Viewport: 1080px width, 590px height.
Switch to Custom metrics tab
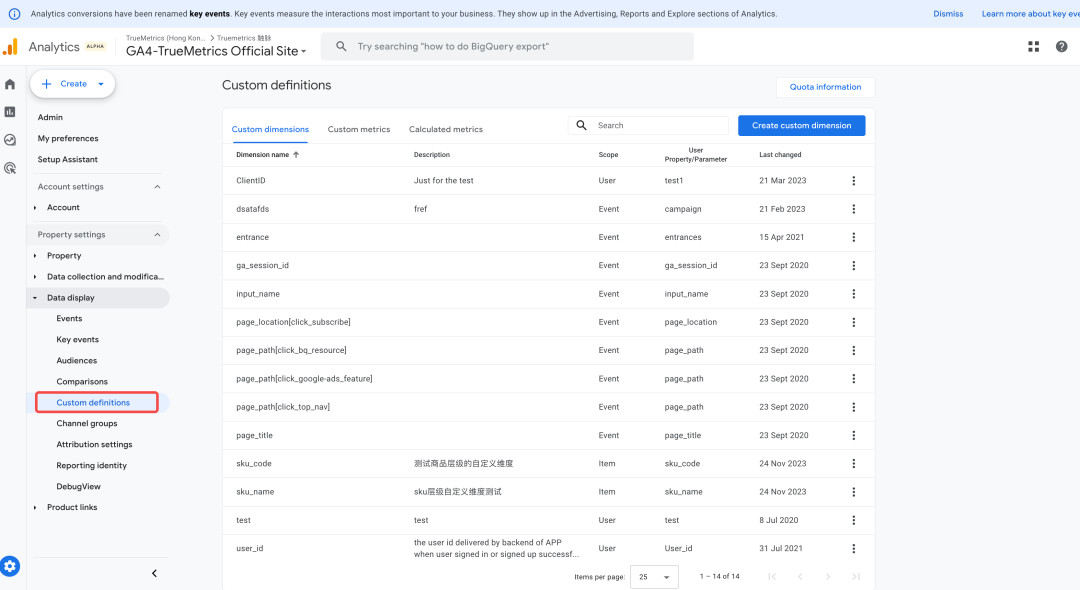(x=359, y=129)
